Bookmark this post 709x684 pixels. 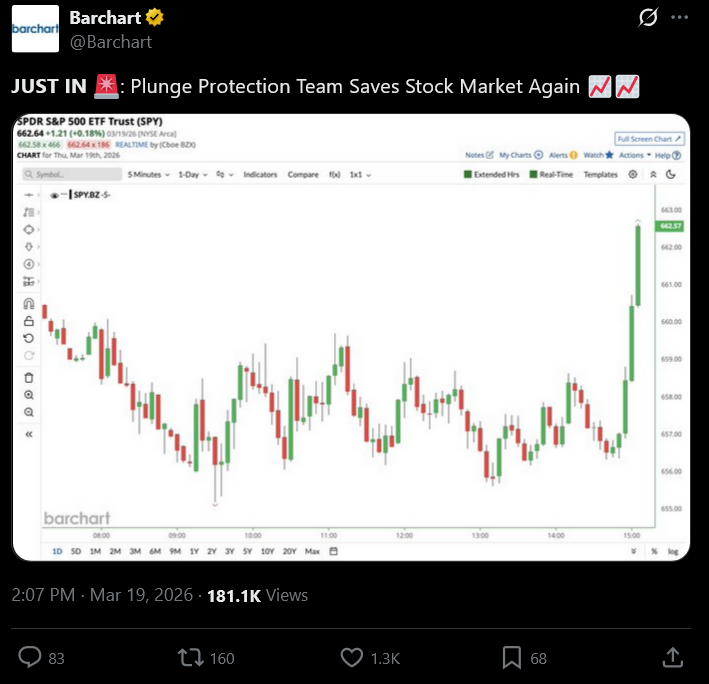pos(511,657)
